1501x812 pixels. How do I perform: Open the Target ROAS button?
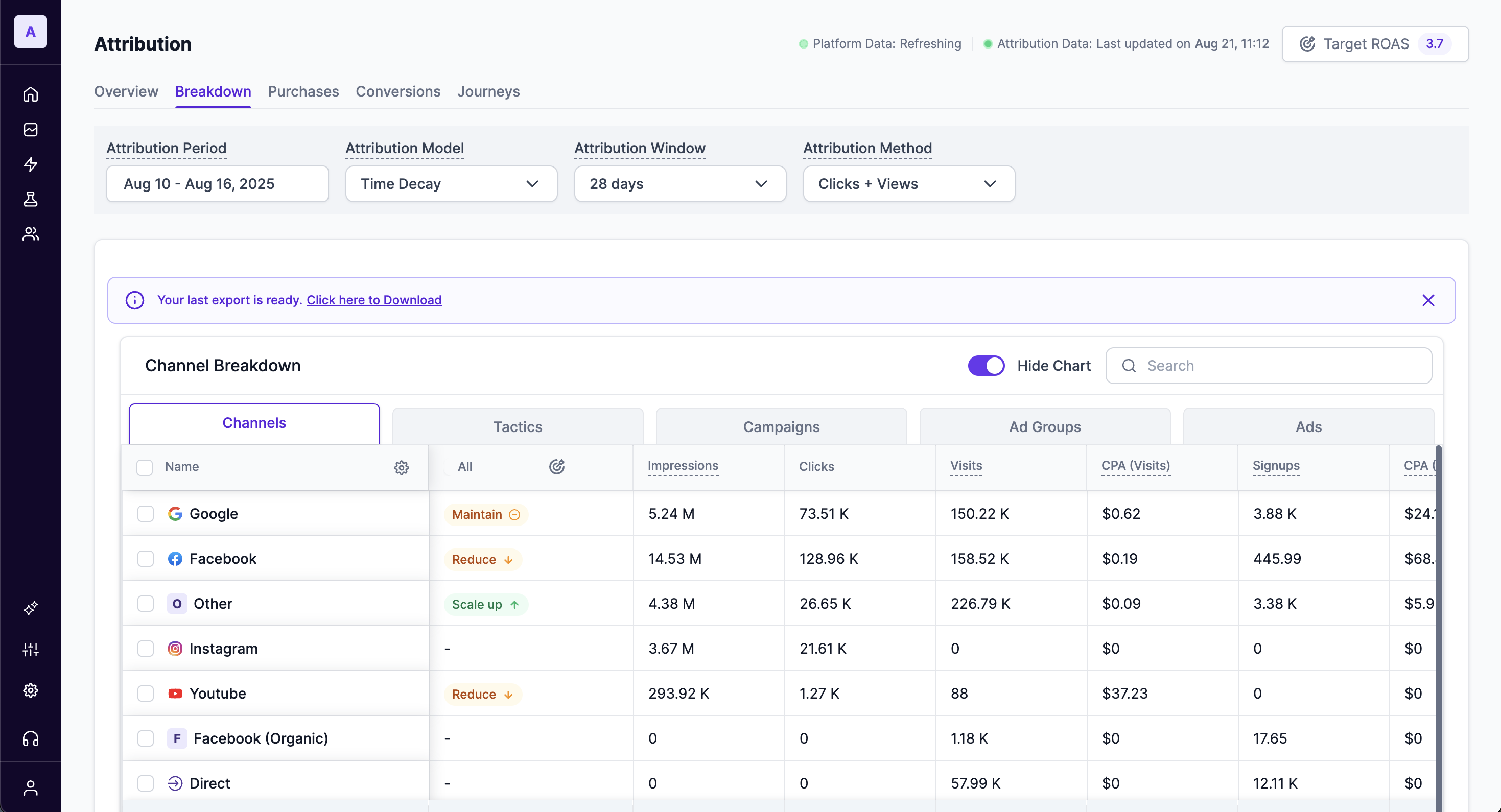(1375, 44)
